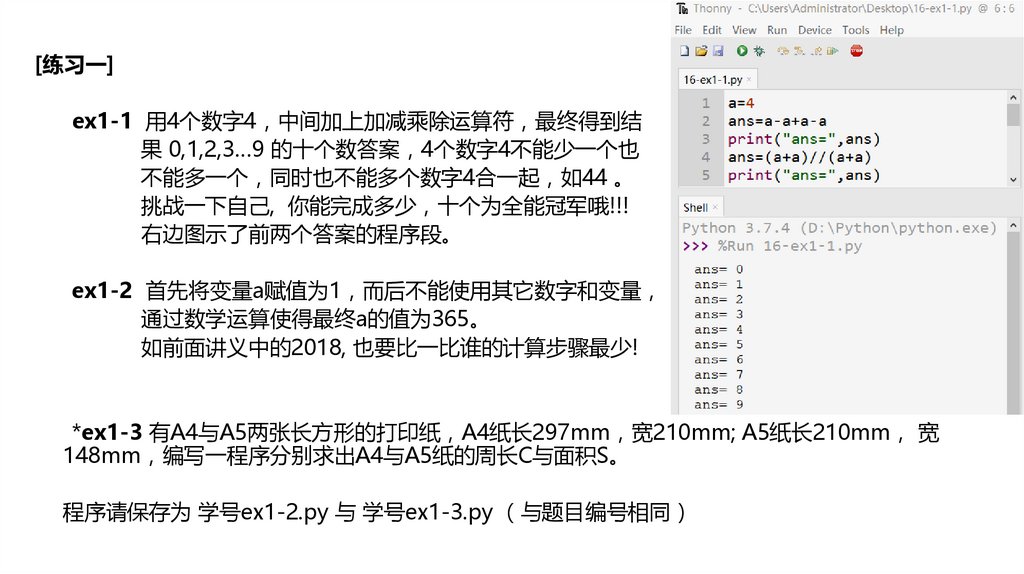Click line number 4 in the gutter
This screenshot has width=1024, height=574.
coord(706,157)
